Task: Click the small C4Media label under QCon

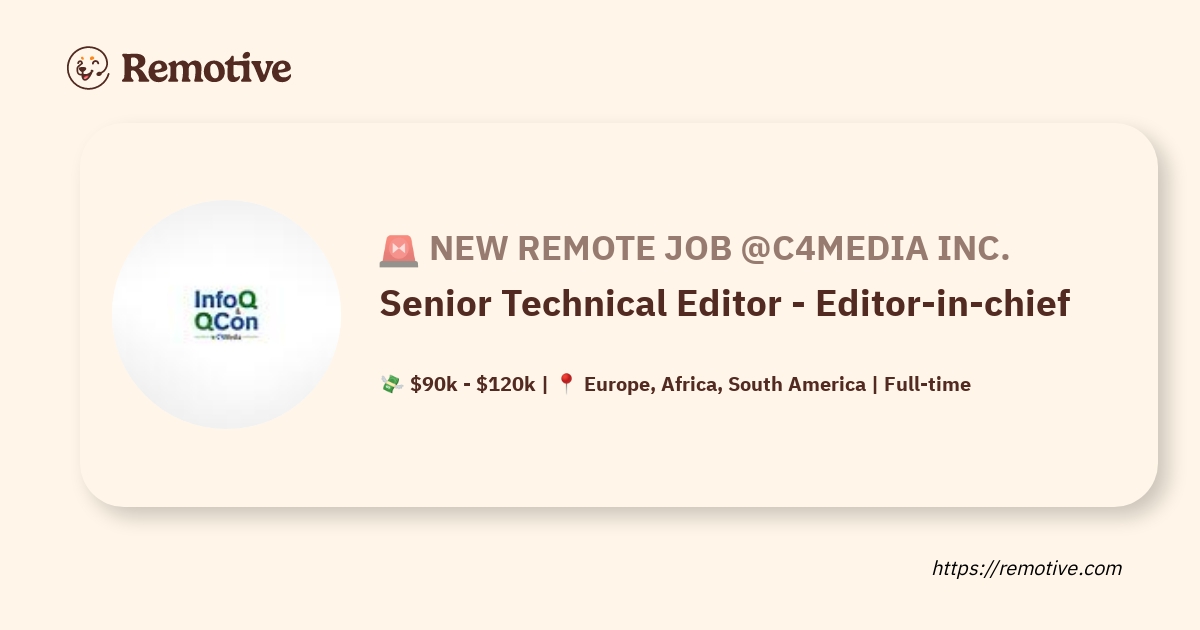Action: [226, 338]
